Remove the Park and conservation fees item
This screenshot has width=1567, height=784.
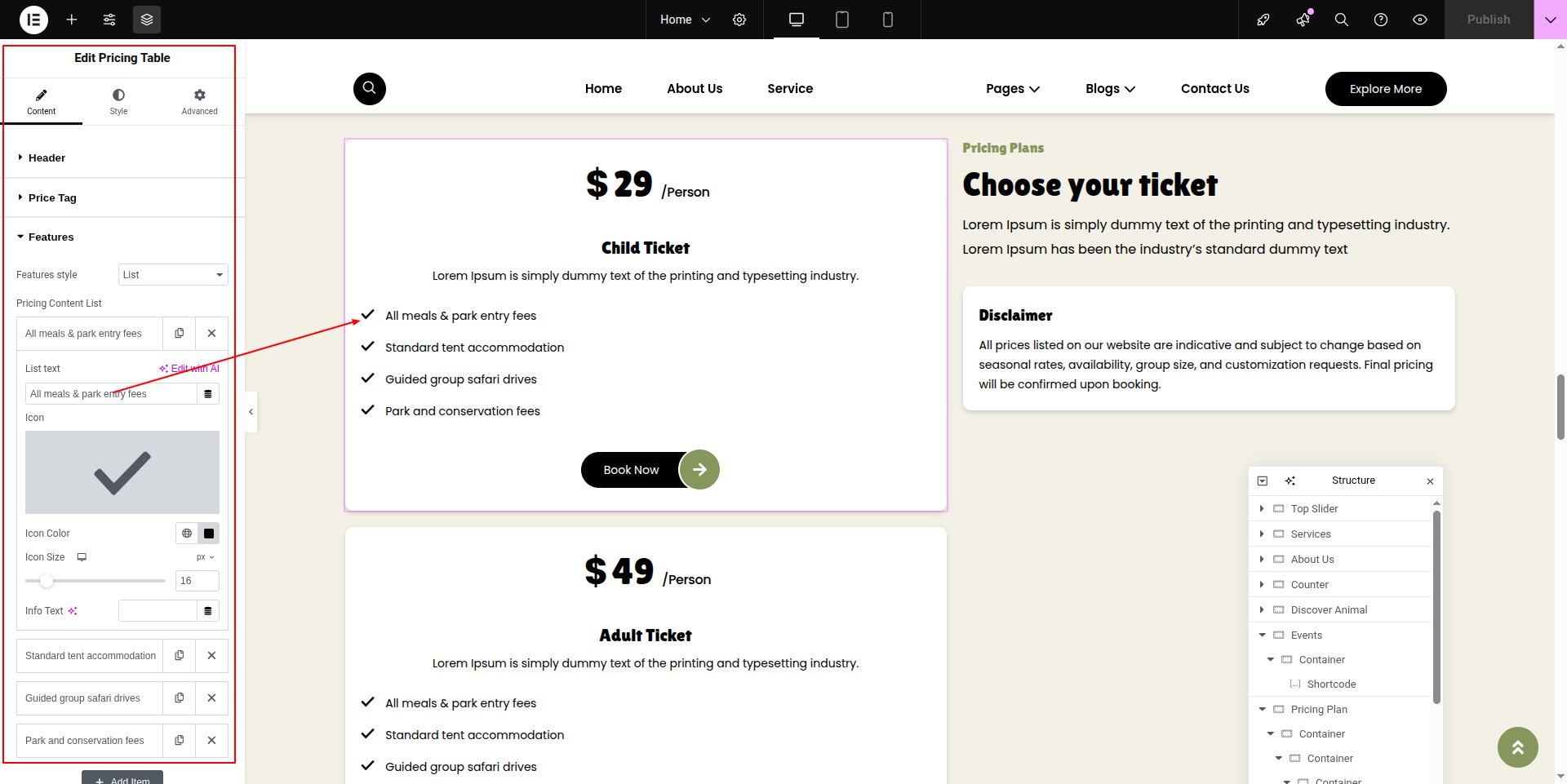point(211,740)
